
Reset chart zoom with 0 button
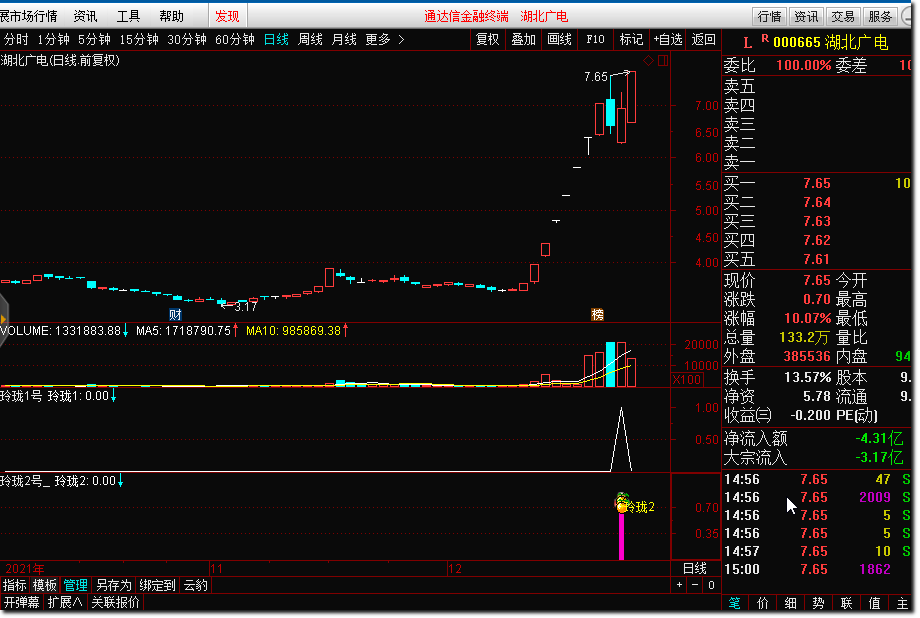pyautogui.click(x=711, y=585)
